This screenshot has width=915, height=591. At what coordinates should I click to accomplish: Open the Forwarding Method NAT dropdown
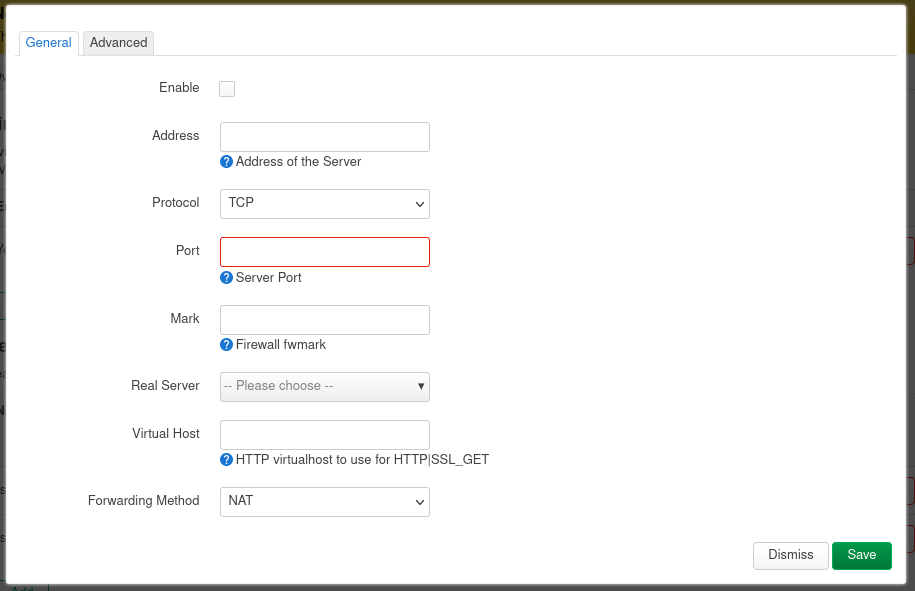pos(324,502)
